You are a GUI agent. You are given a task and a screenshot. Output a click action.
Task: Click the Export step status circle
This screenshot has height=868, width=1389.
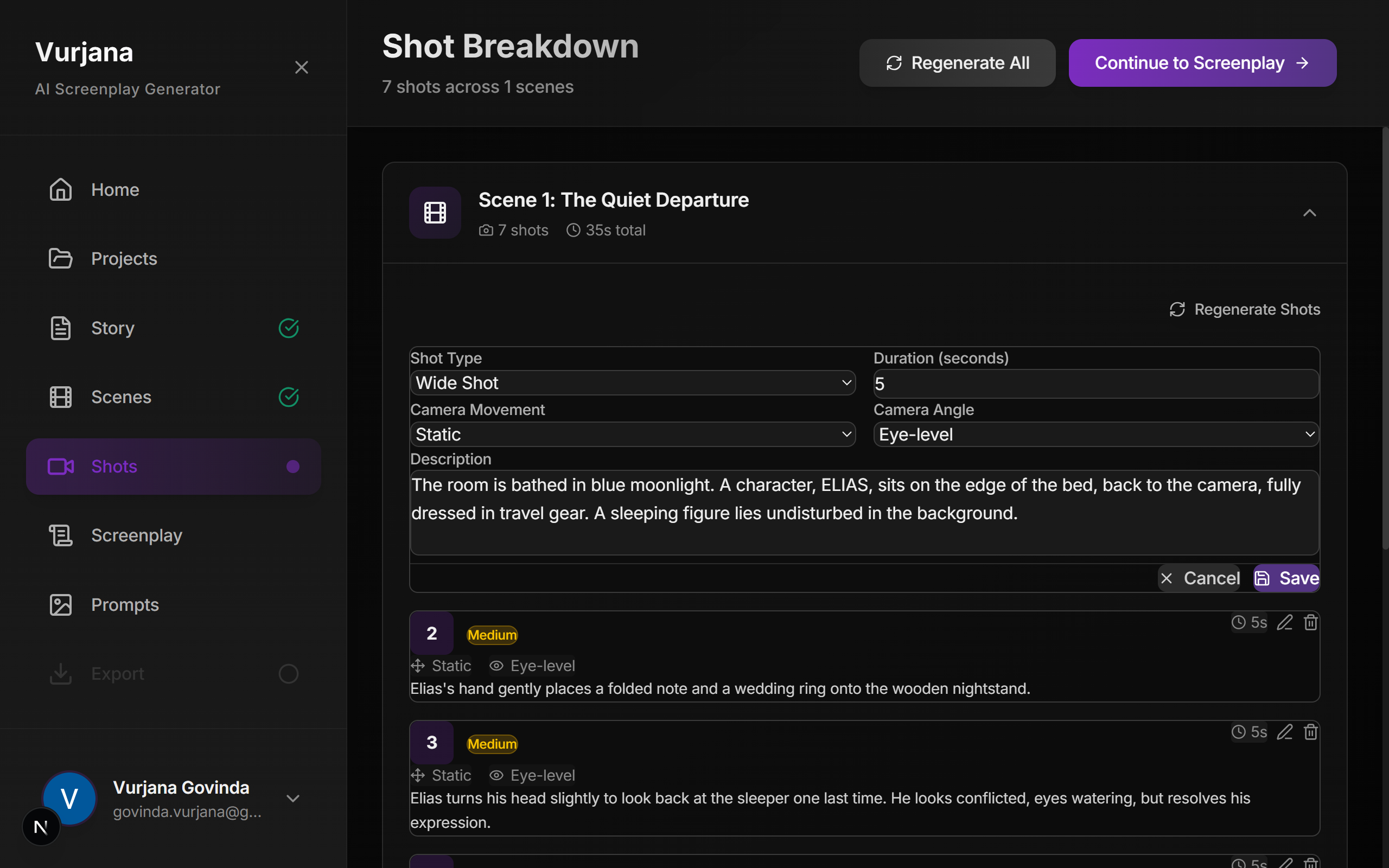point(289,673)
